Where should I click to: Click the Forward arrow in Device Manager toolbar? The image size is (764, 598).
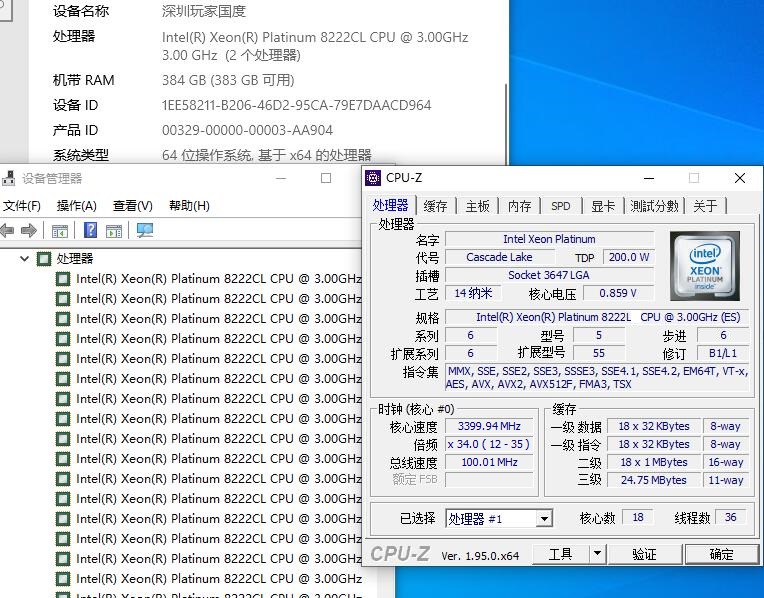29,230
